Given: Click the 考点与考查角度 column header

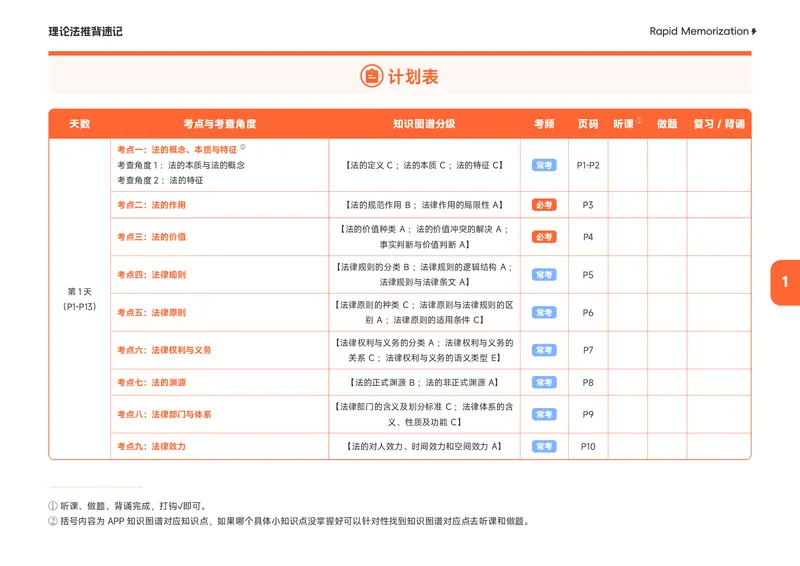Looking at the screenshot, I should (220, 124).
